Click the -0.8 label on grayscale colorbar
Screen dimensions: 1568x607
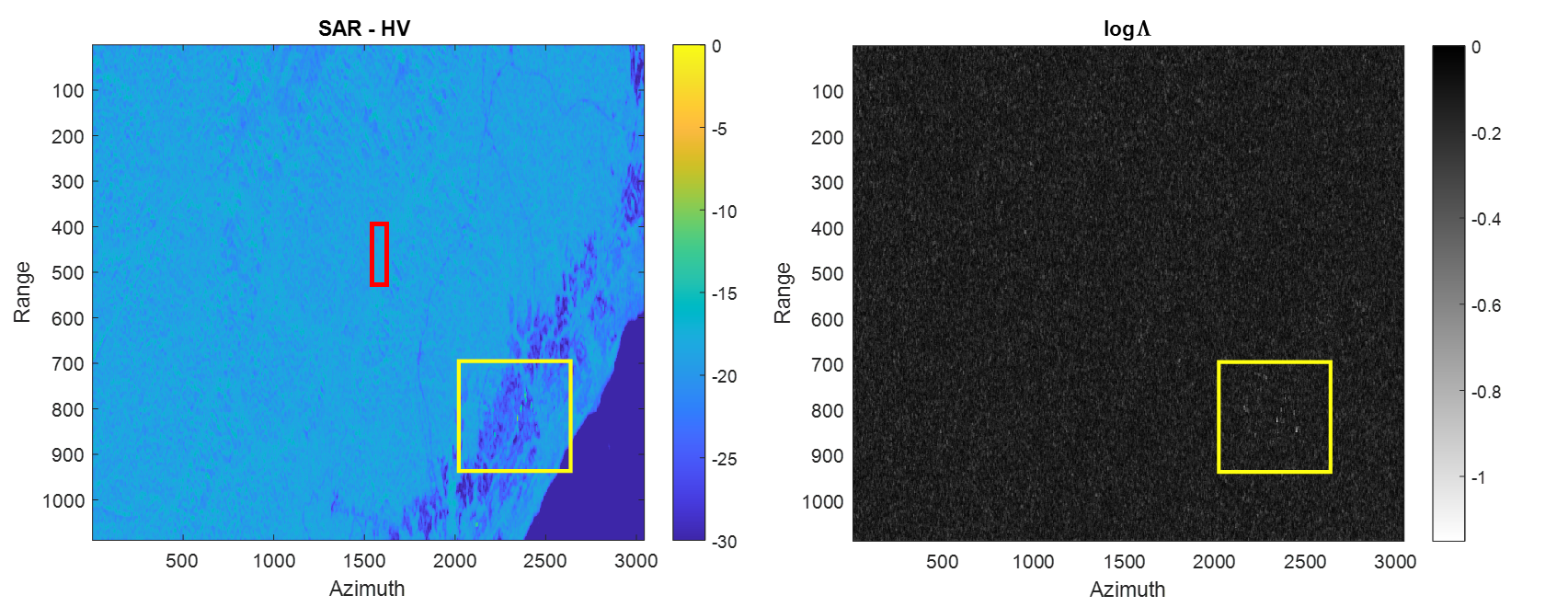tap(1487, 392)
